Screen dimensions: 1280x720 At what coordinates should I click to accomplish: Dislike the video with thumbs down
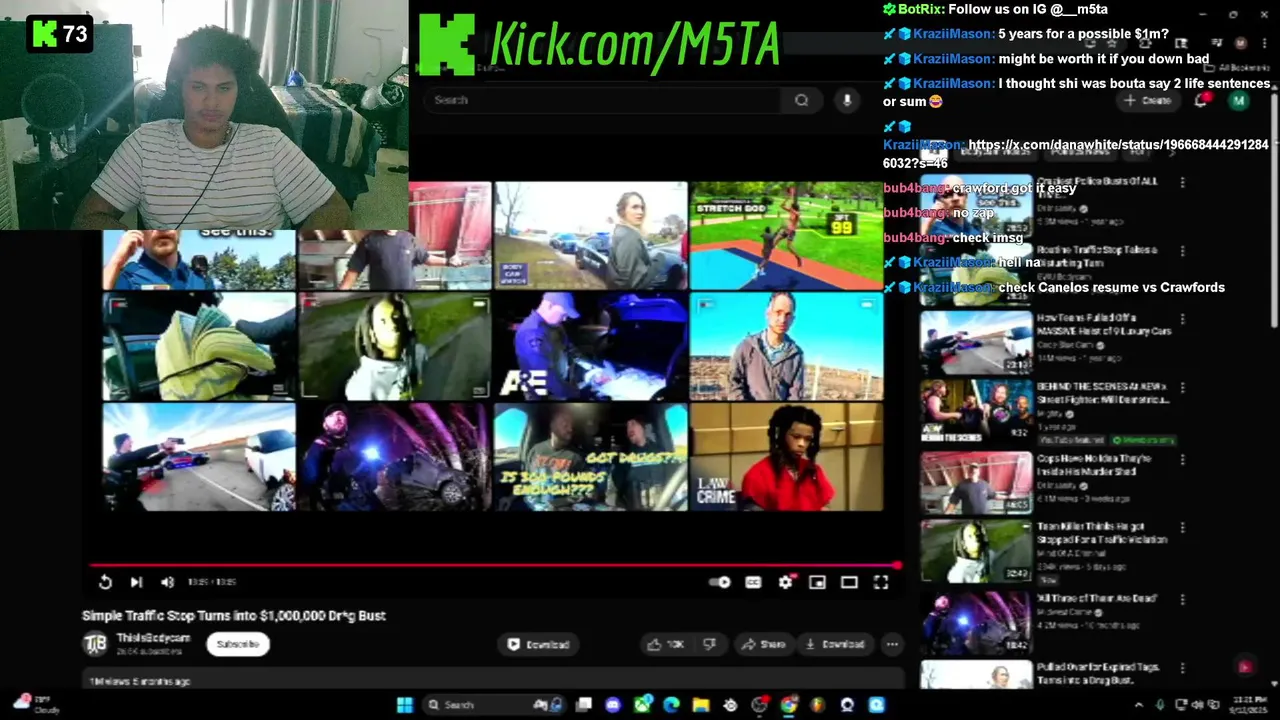709,645
